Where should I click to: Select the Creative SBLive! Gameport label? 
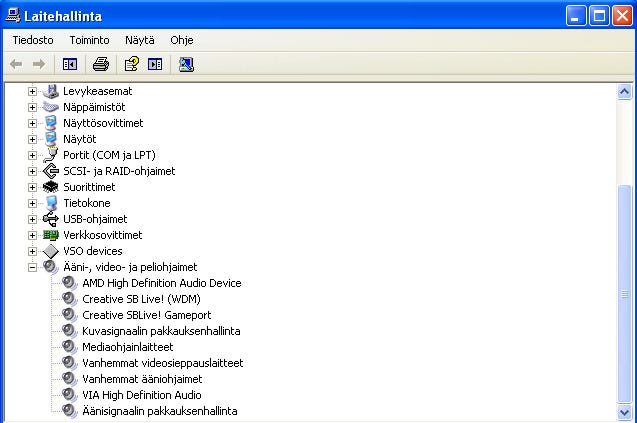click(147, 315)
